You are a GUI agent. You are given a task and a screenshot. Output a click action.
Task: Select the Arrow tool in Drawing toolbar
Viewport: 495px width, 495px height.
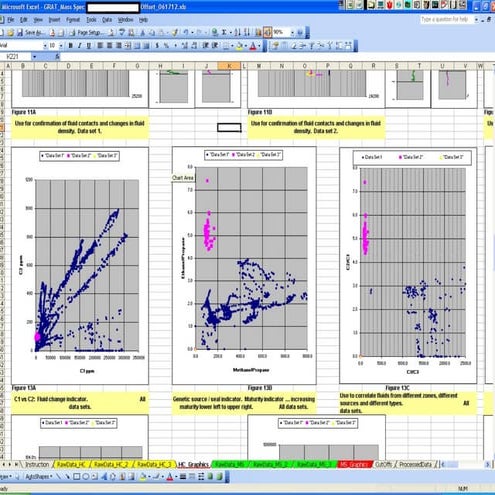pos(68,477)
